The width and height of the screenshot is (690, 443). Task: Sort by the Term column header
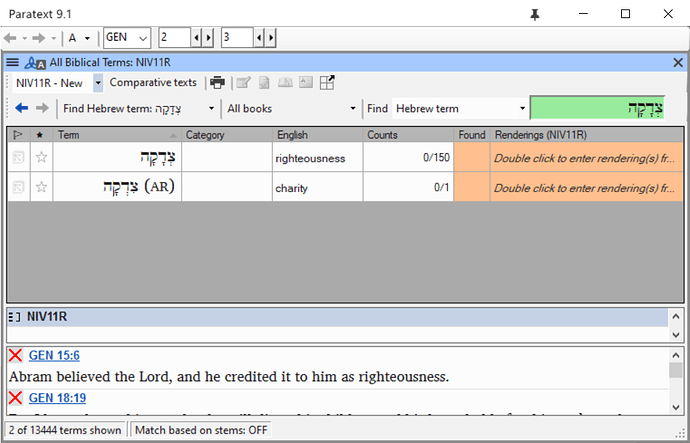pos(117,135)
